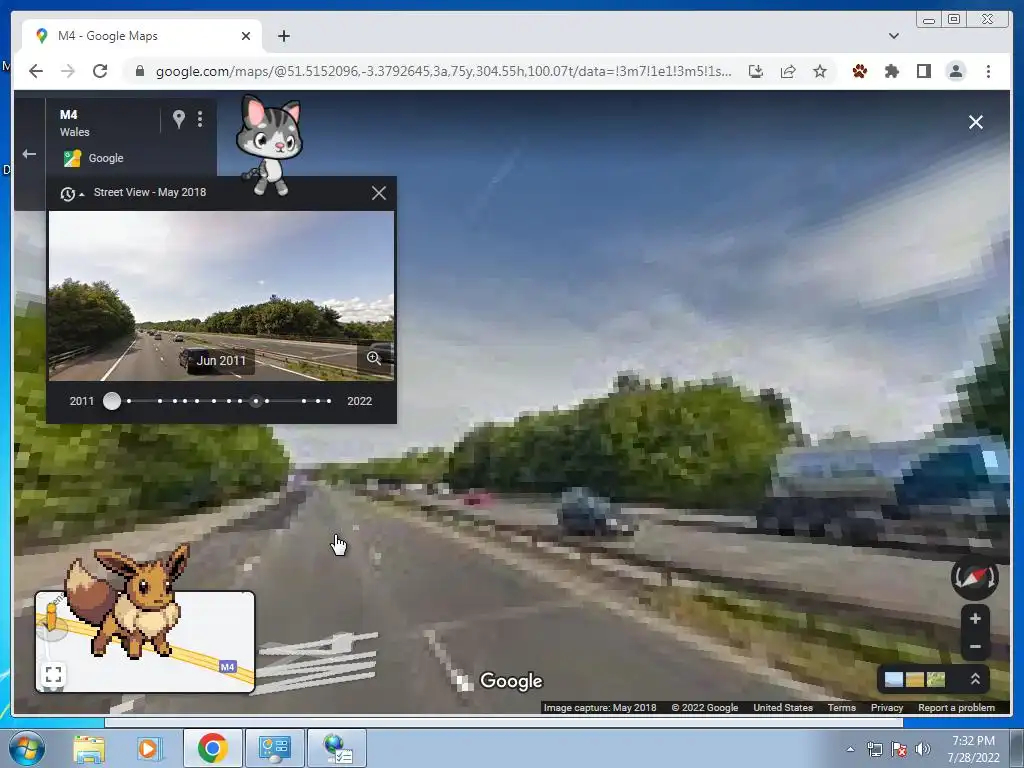Click the taskbar clock showing 7:32 PM

point(973,749)
